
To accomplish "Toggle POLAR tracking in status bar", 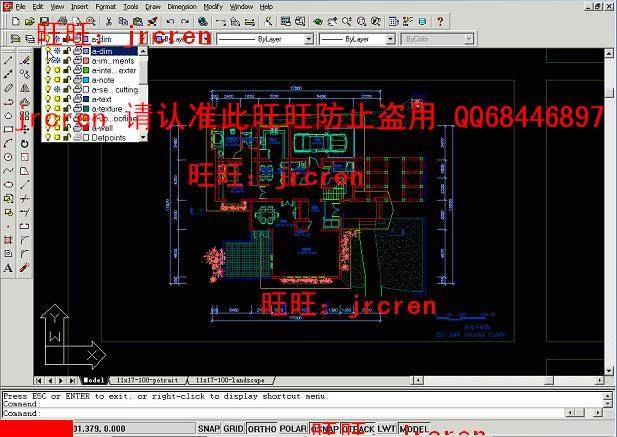I will [x=293, y=428].
